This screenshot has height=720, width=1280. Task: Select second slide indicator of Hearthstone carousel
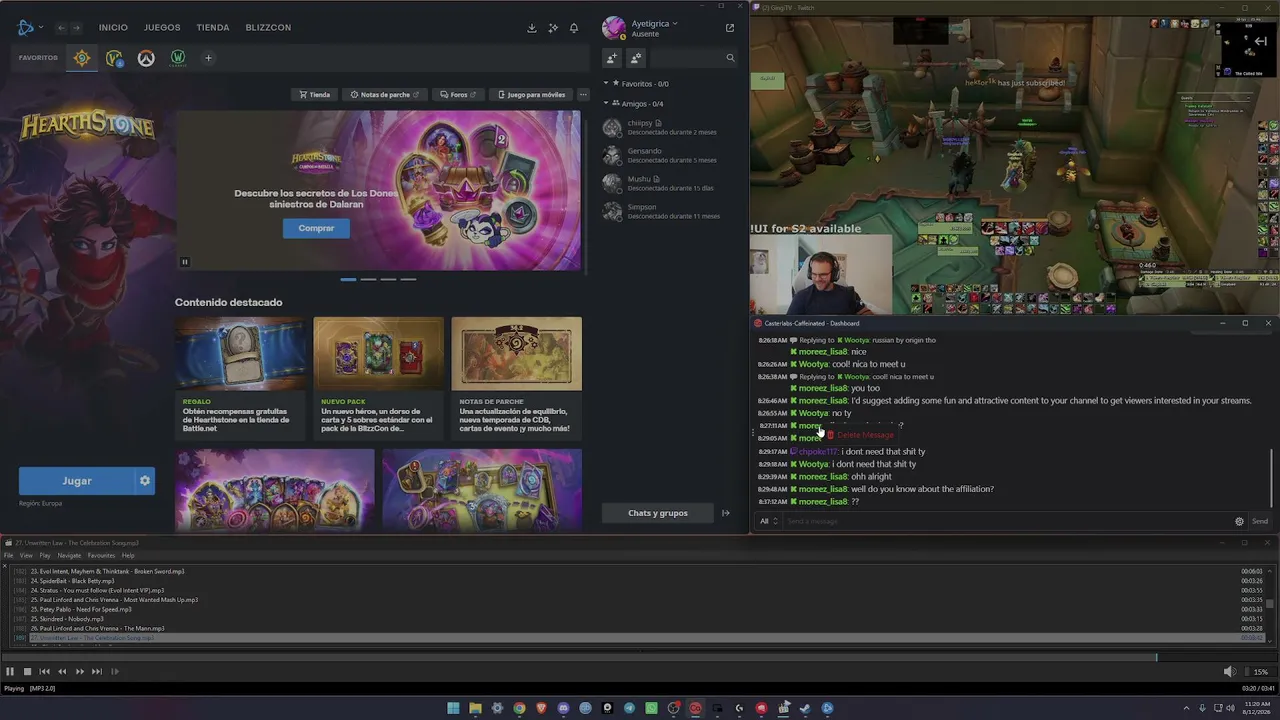pos(368,279)
